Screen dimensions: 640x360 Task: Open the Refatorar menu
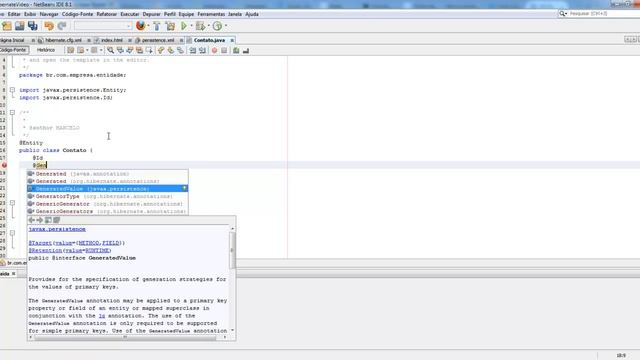(x=107, y=14)
